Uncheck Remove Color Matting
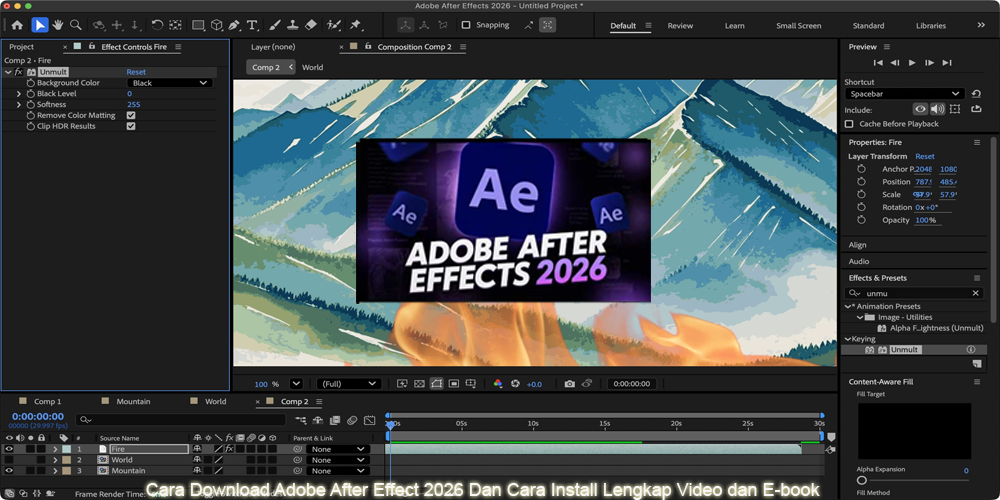 (131, 115)
